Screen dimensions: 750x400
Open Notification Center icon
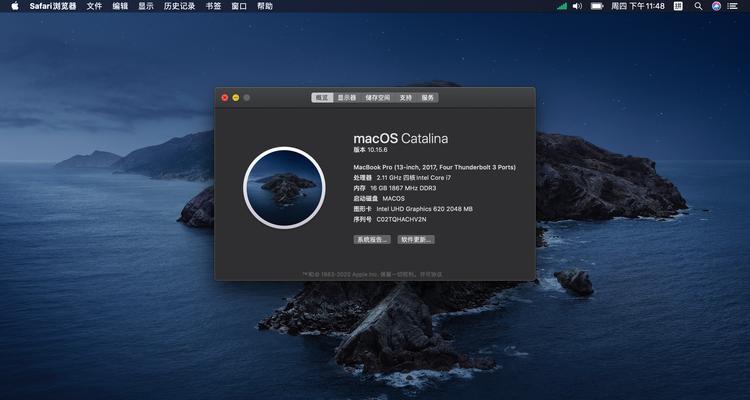(x=732, y=6)
